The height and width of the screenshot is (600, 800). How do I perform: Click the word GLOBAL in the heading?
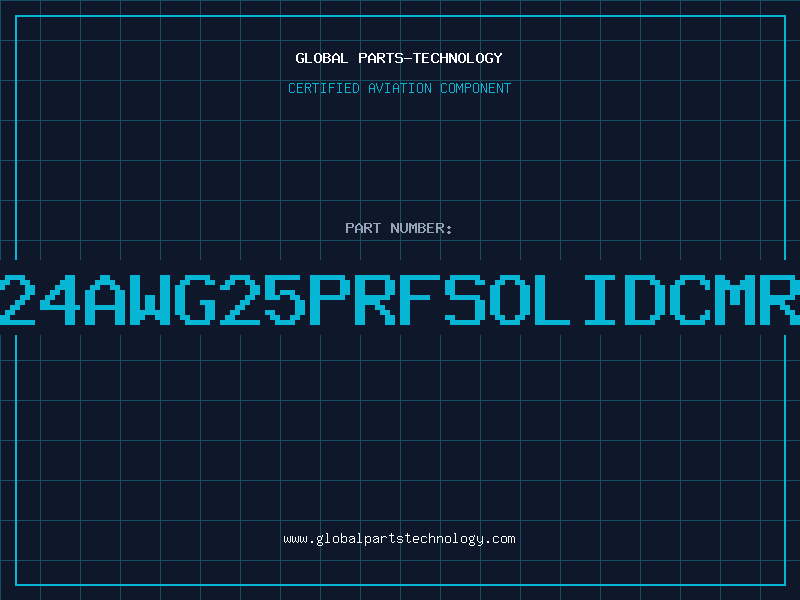point(319,58)
